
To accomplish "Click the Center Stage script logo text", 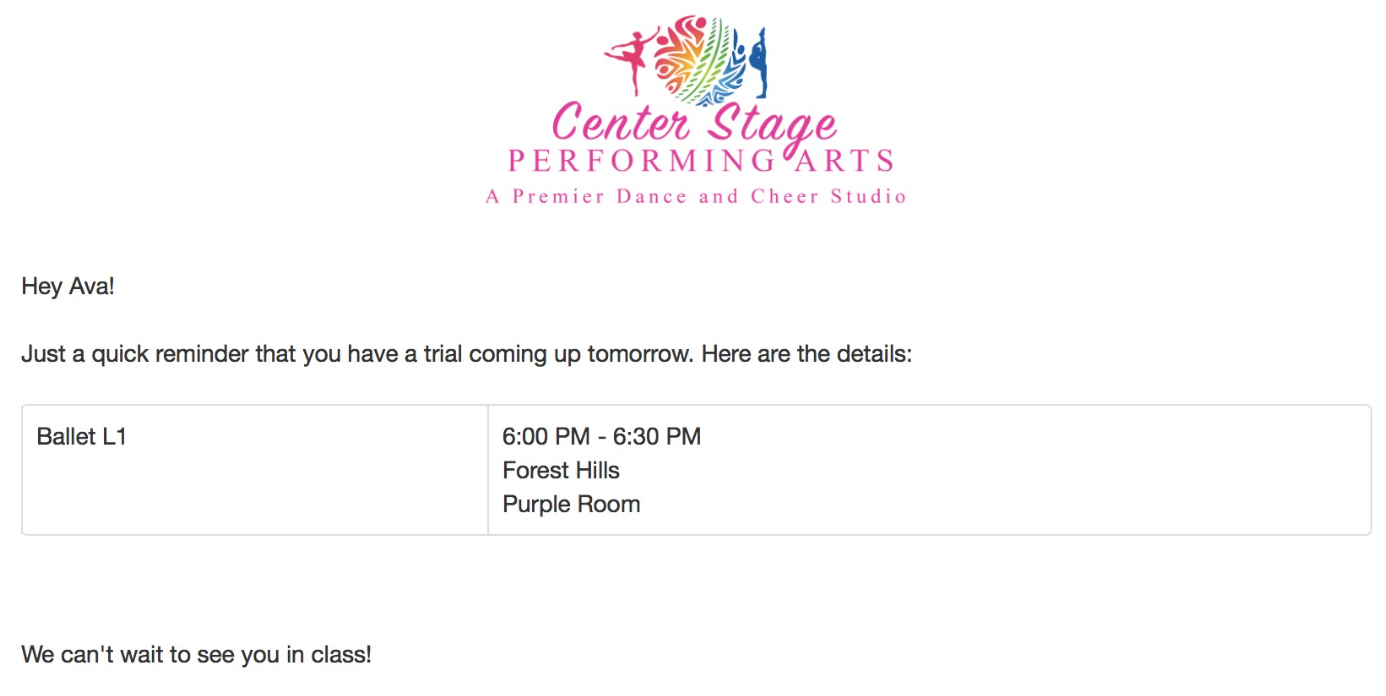I will pos(694,123).
